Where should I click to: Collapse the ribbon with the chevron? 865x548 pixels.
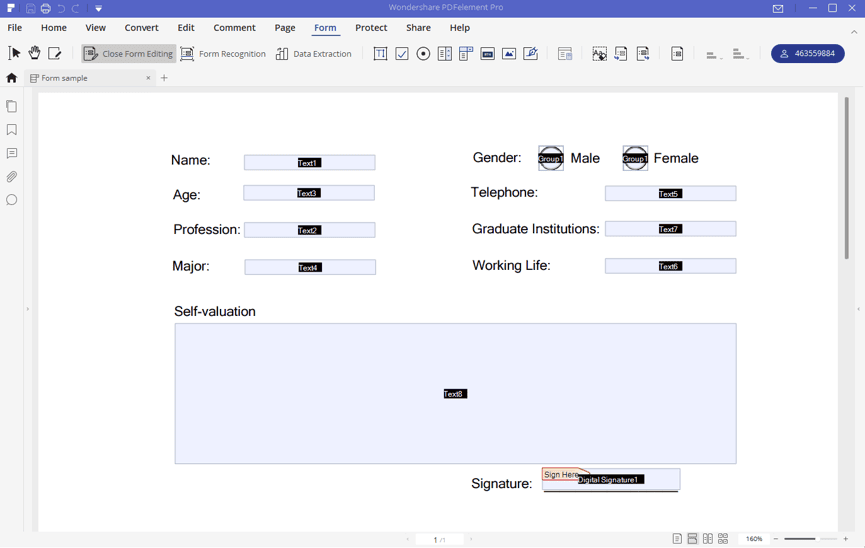coord(854,32)
